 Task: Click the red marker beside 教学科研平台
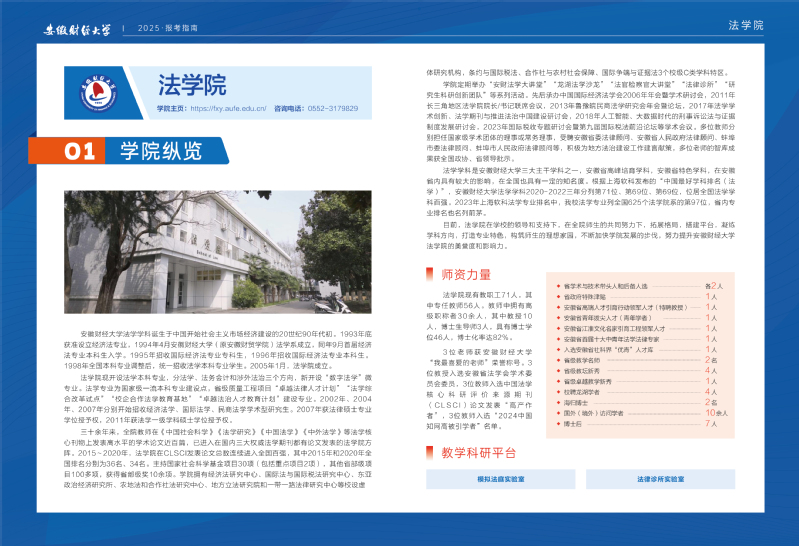[430, 452]
